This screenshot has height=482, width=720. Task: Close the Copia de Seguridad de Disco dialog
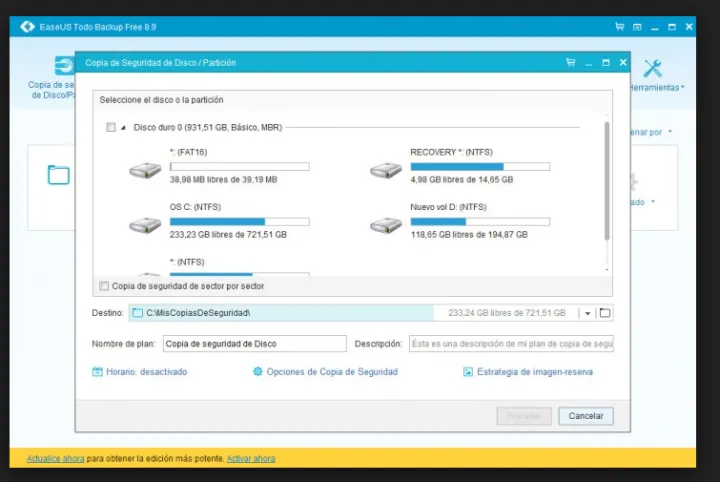click(623, 62)
